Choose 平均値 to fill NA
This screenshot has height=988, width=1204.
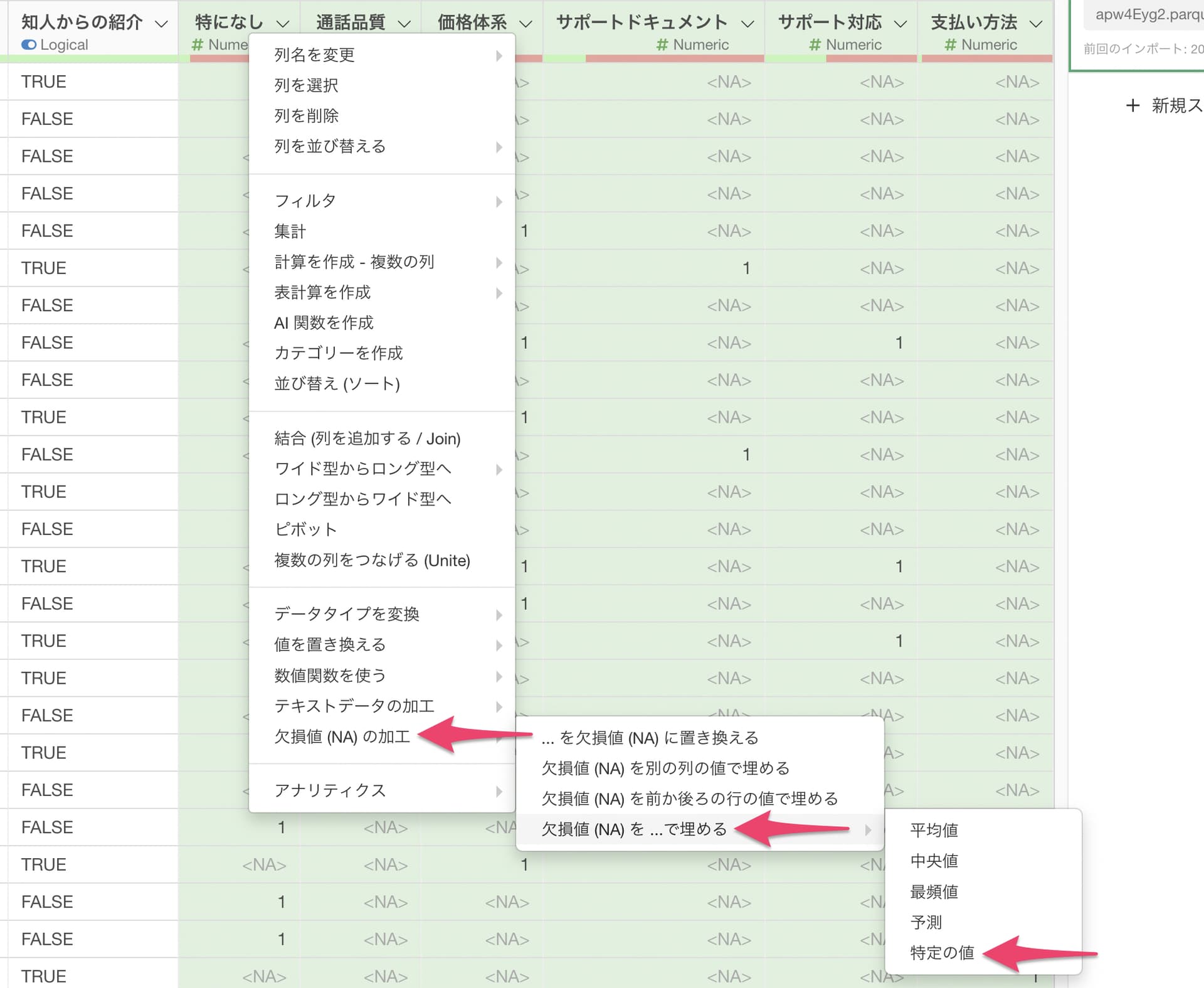[x=934, y=830]
